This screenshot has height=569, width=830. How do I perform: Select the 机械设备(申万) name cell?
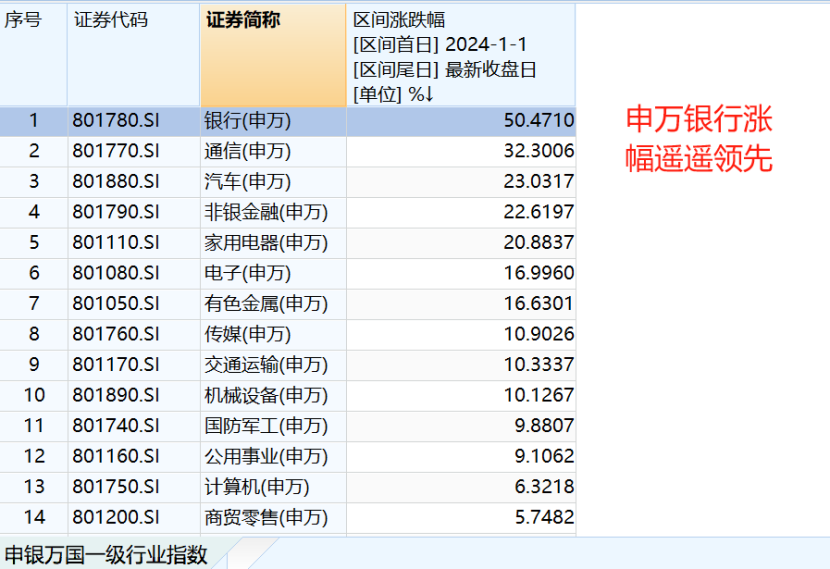click(x=273, y=395)
